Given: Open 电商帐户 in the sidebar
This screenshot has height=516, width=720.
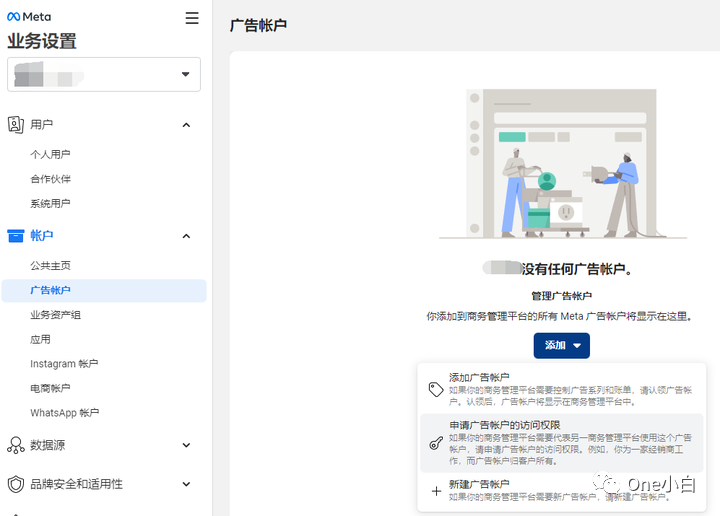Looking at the screenshot, I should [50, 388].
